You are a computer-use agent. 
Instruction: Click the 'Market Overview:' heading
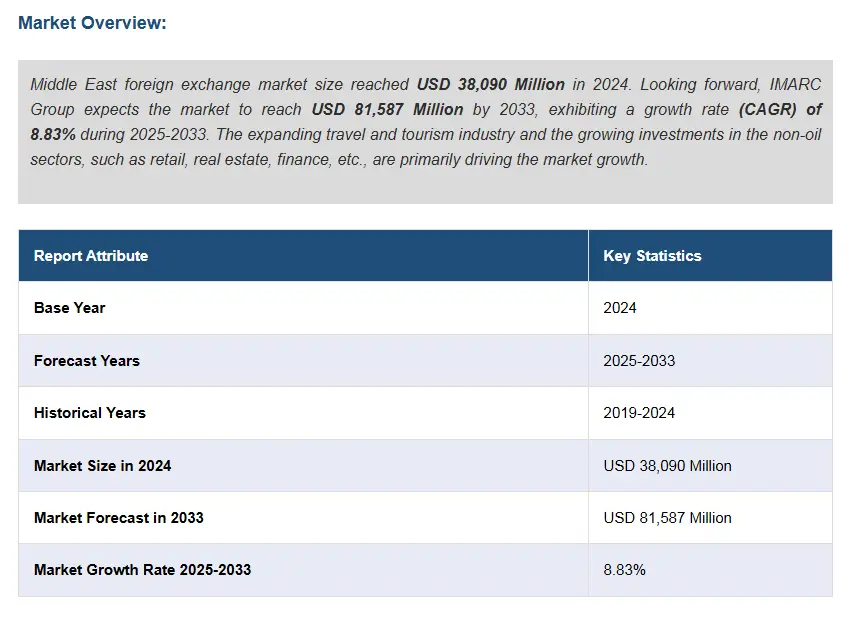(92, 23)
